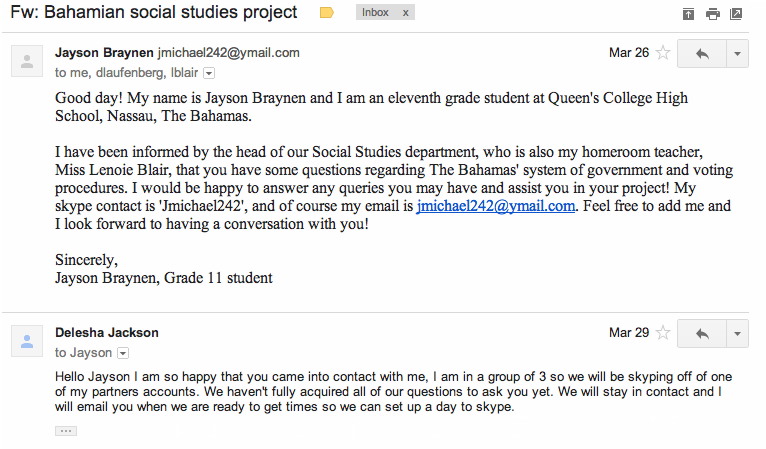Collapse all messages icon at top
766x449 pixels.
pyautogui.click(x=688, y=14)
